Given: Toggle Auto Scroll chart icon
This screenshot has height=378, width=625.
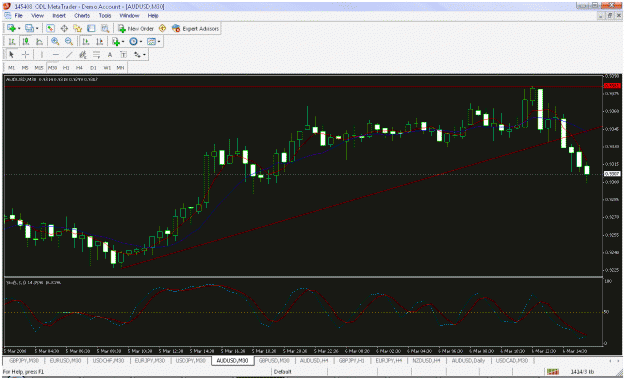Looking at the screenshot, I should (85, 41).
